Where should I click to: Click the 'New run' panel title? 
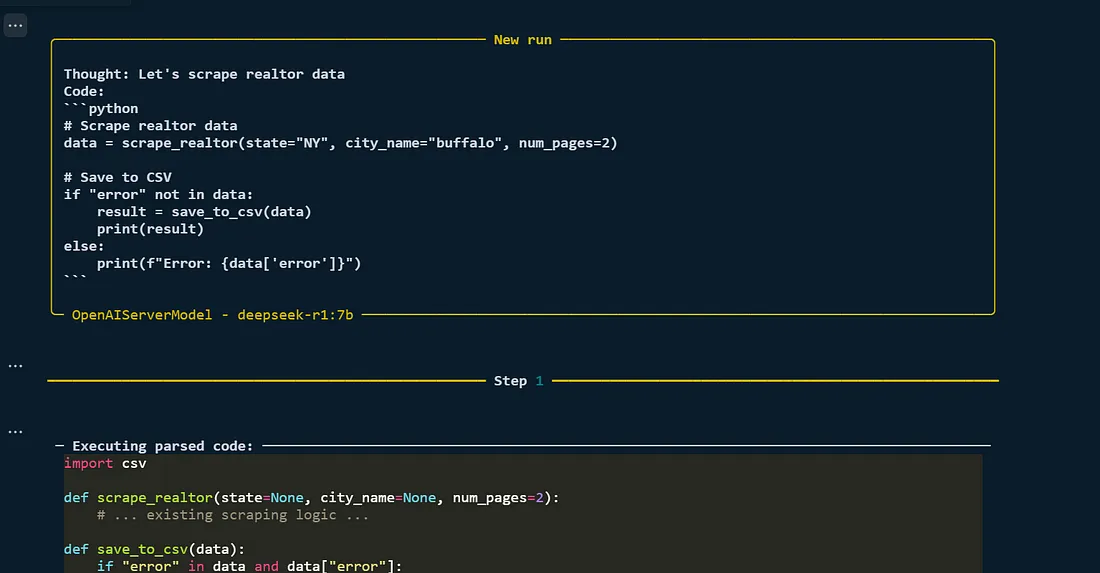coord(523,40)
